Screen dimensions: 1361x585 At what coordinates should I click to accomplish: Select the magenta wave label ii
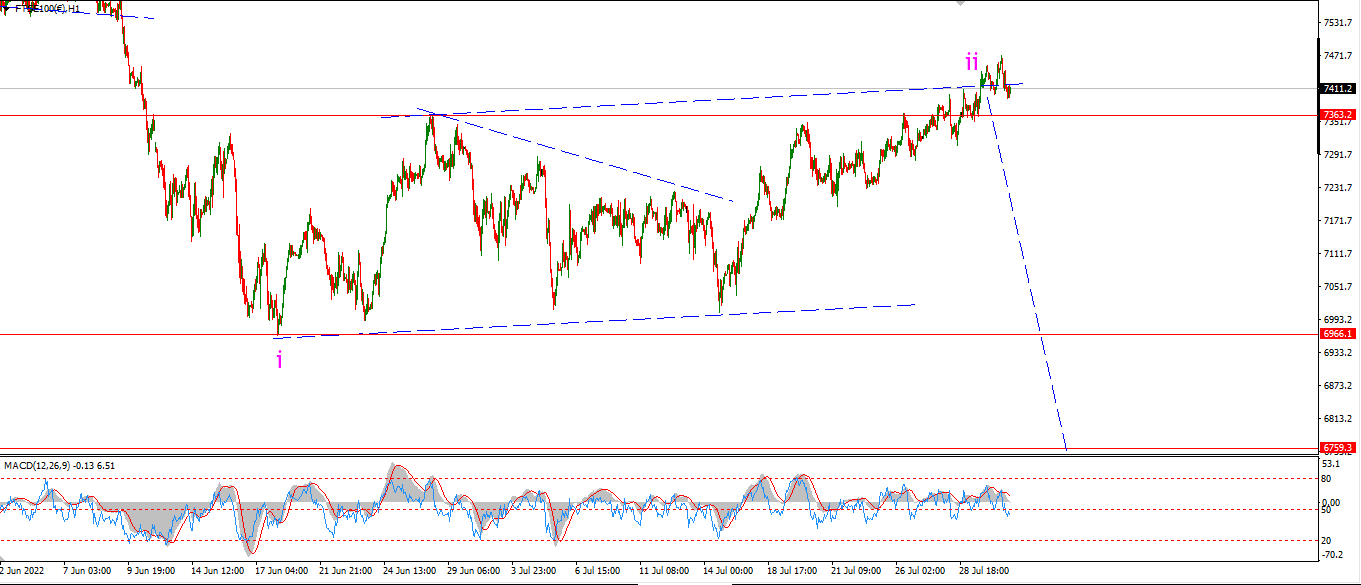[972, 61]
